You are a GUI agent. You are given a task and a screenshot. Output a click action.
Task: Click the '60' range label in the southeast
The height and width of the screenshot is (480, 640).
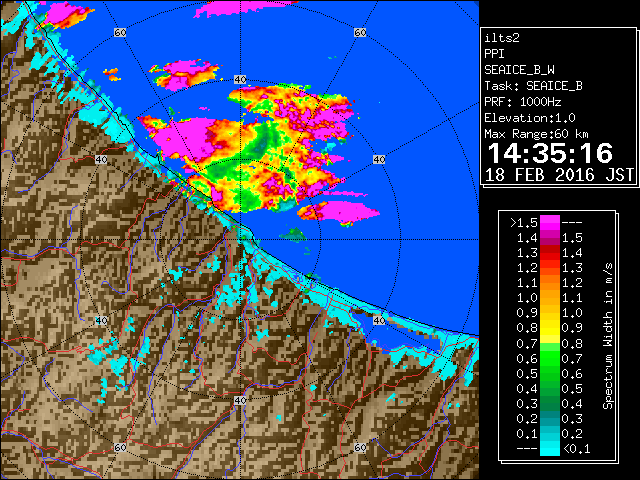tap(360, 447)
